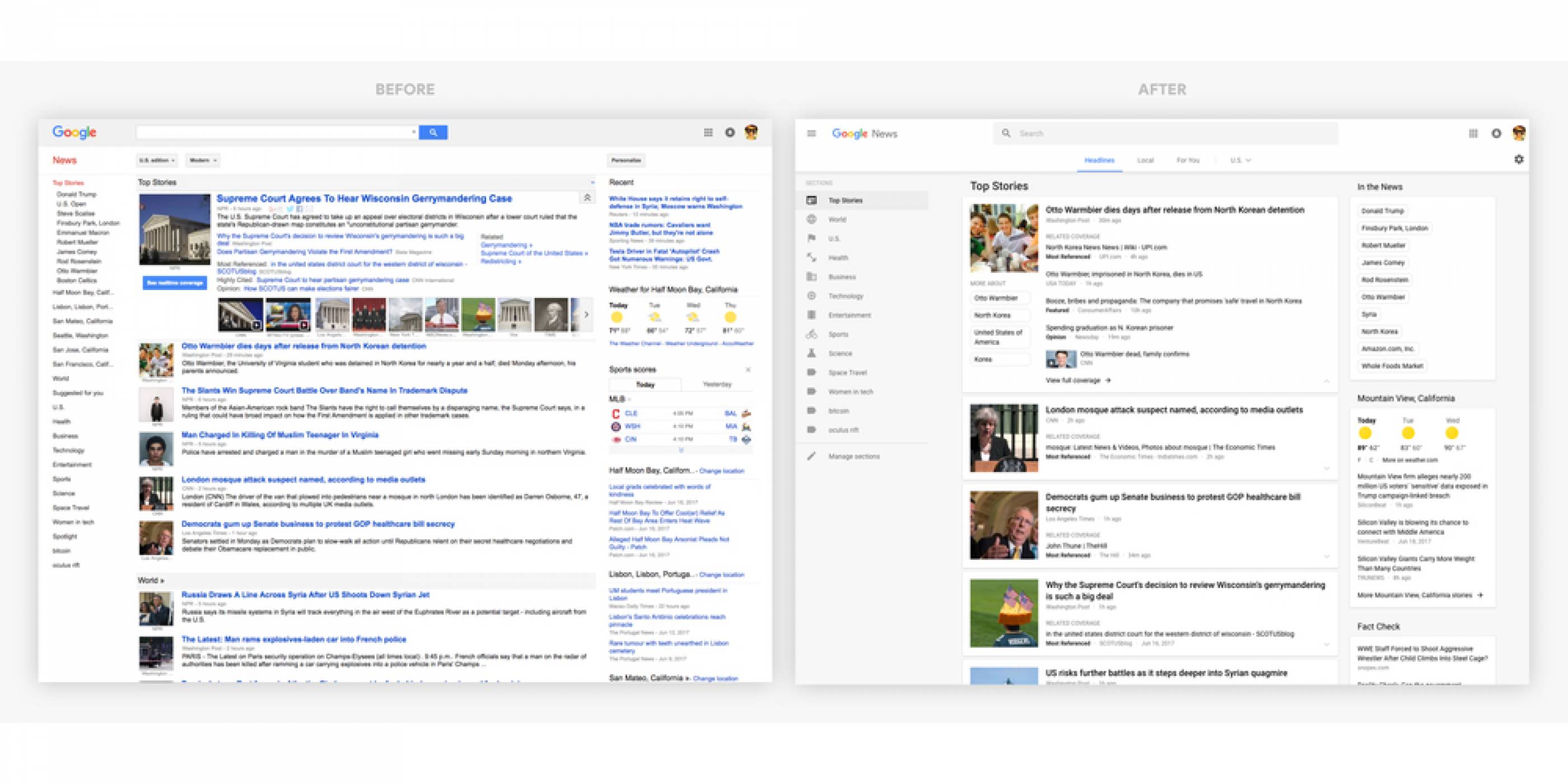The image size is (1568, 784).
Task: Click the Google logo in the Before panel
Action: (x=74, y=132)
